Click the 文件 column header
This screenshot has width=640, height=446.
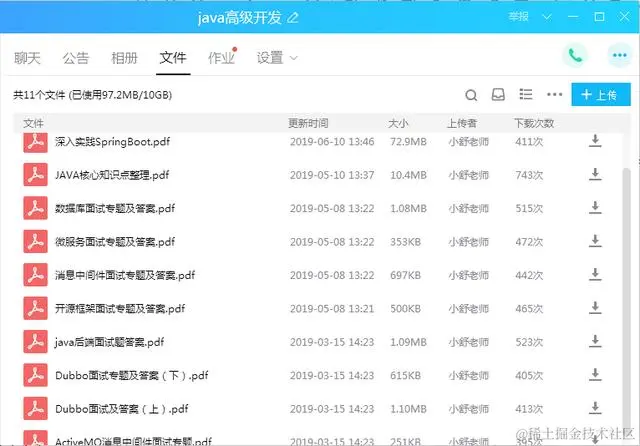point(33,123)
